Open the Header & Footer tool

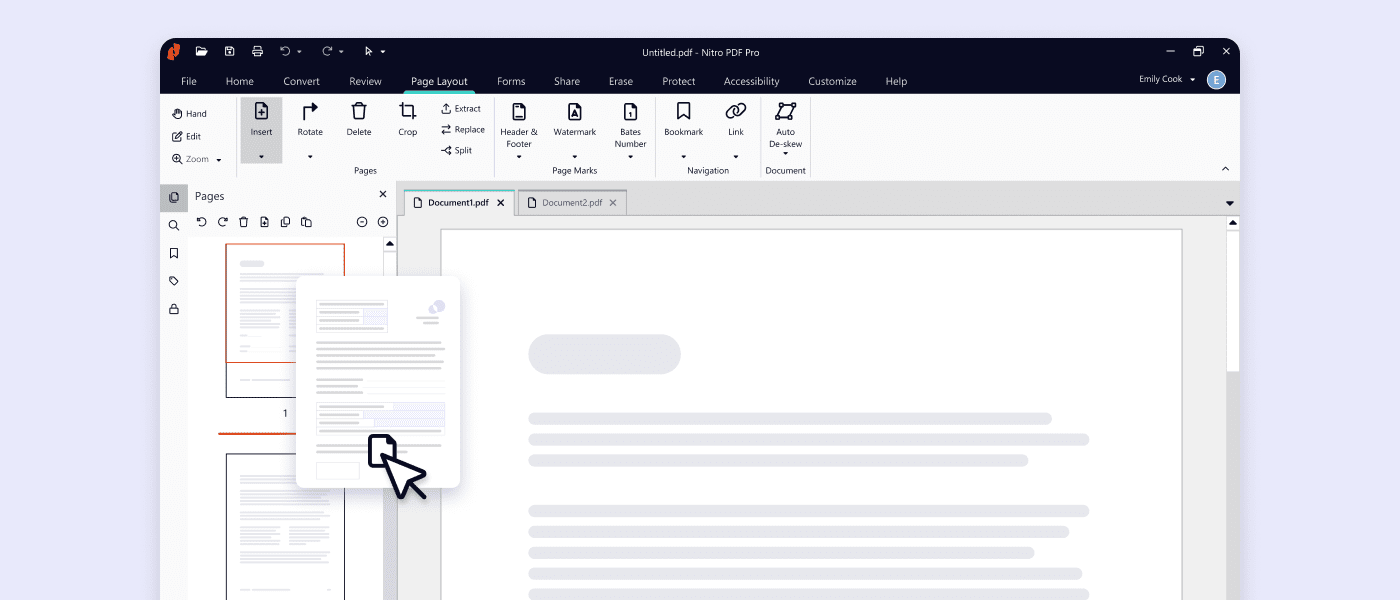point(518,122)
